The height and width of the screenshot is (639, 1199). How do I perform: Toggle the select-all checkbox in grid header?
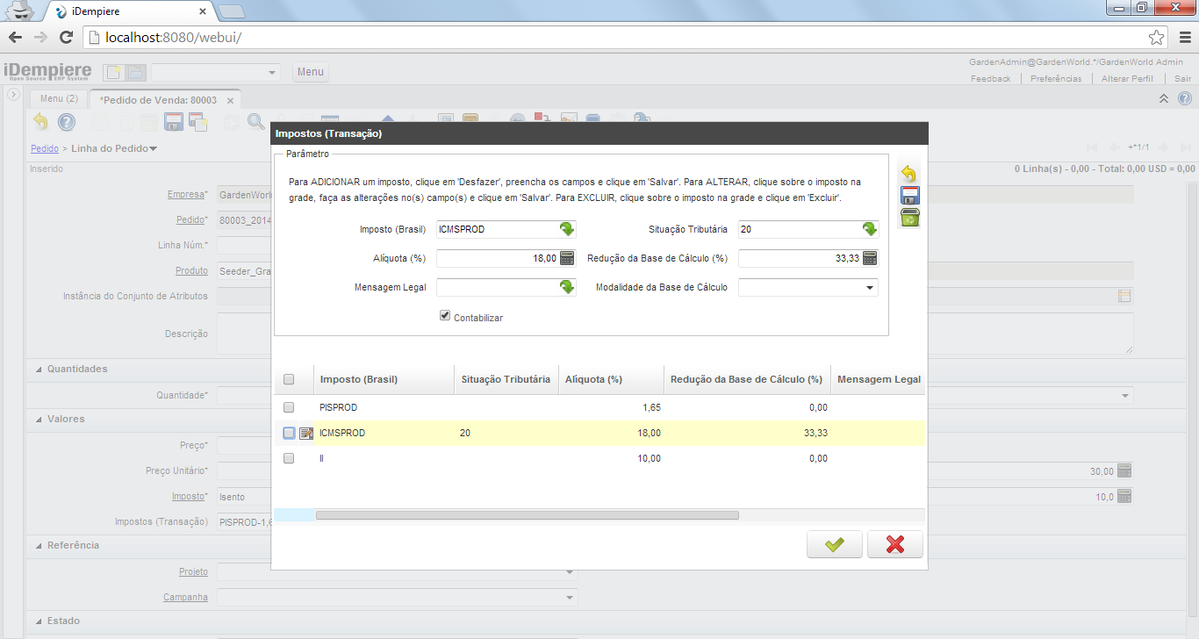pyautogui.click(x=289, y=380)
